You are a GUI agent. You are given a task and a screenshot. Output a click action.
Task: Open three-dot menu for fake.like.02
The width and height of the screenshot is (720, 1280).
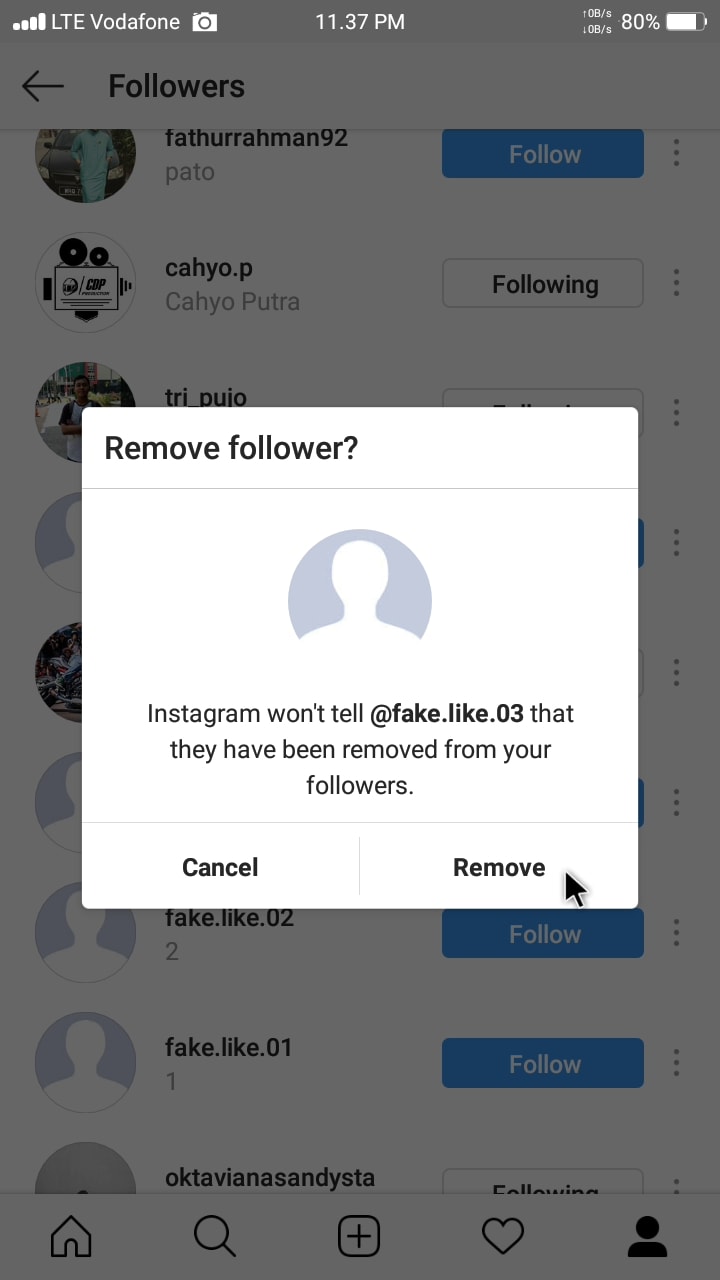[x=677, y=933]
